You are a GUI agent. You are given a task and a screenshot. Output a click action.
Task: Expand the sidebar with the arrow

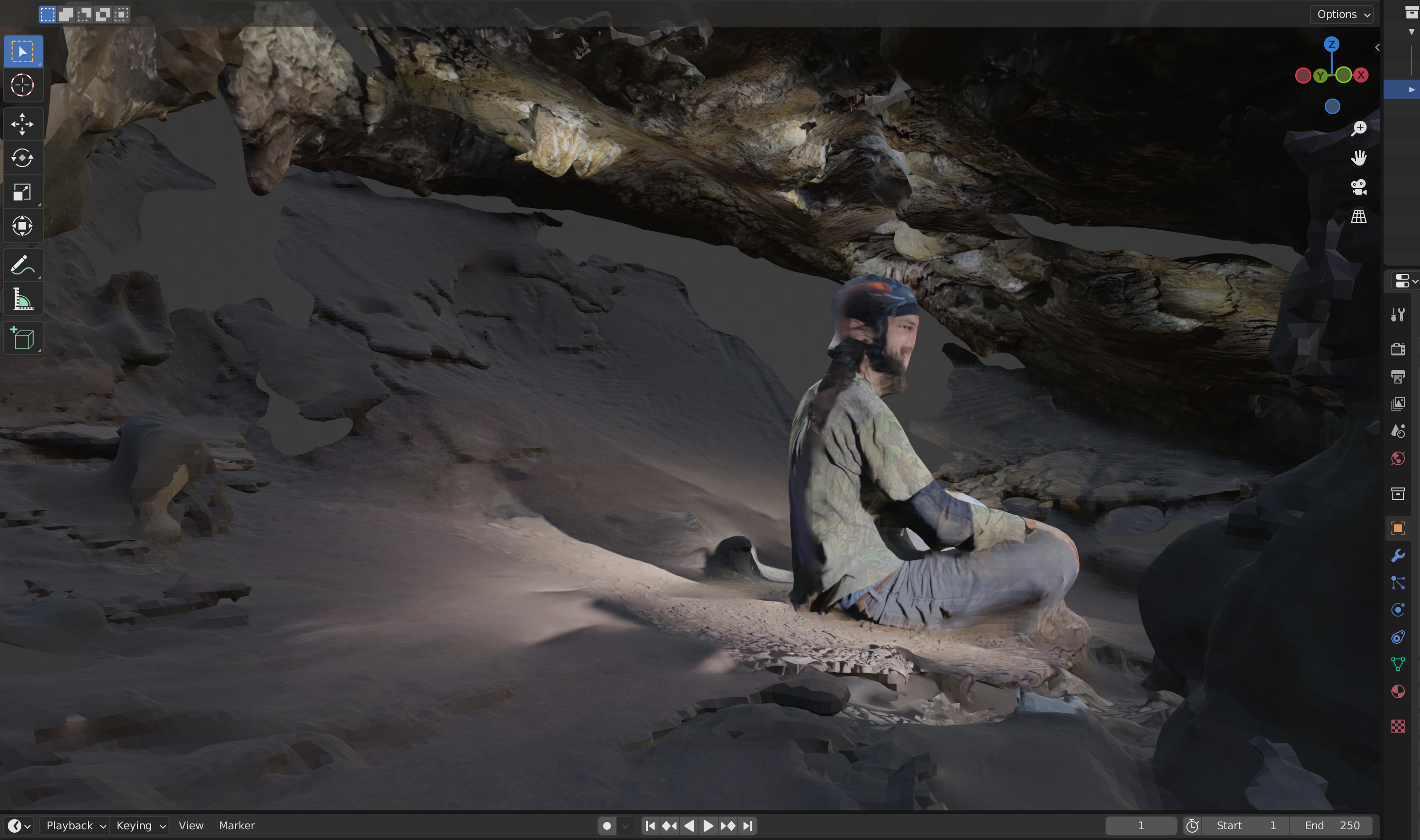(1377, 48)
